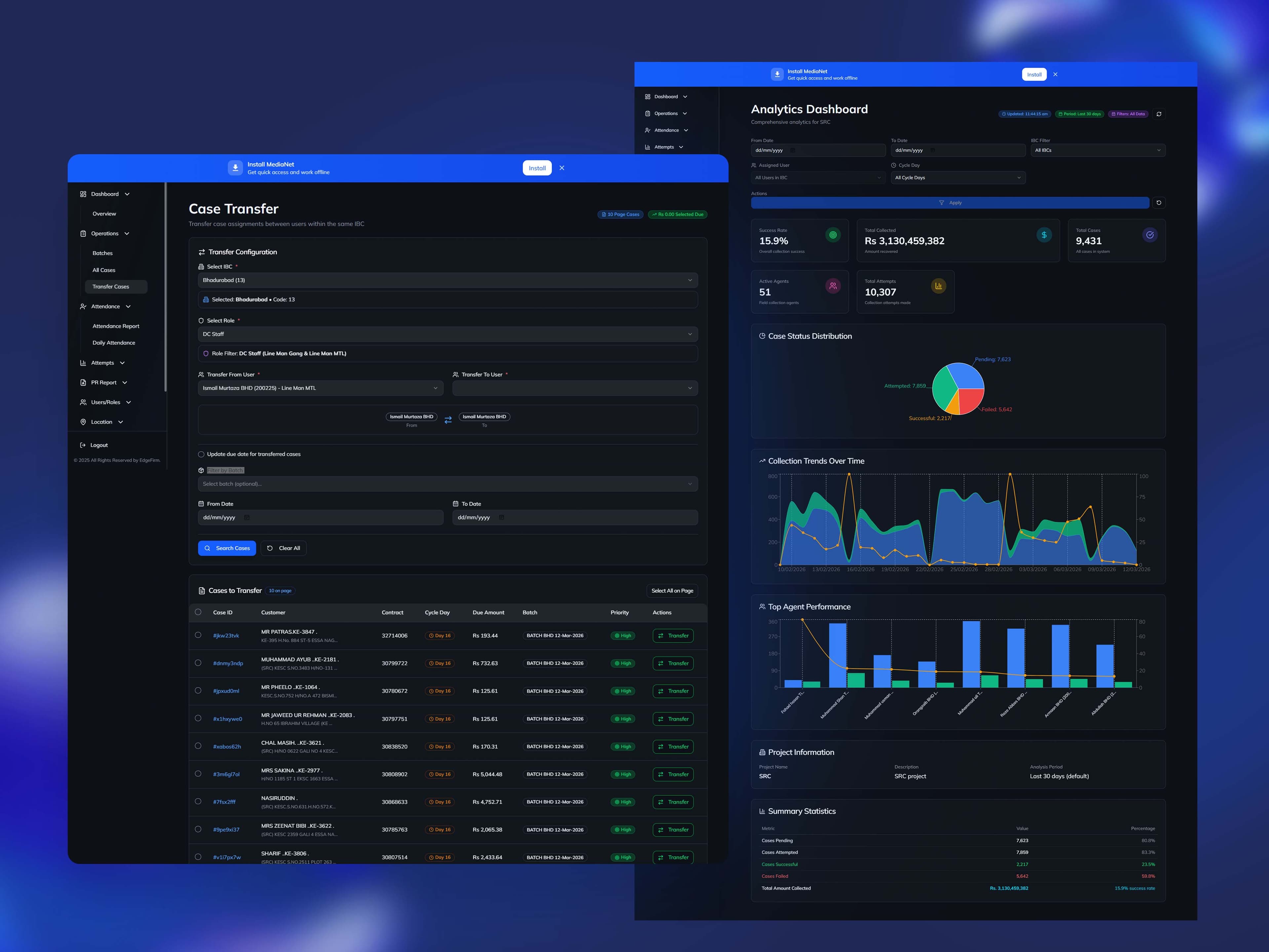The height and width of the screenshot is (952, 1269).
Task: Click refresh icon in Analytics Dashboard header
Action: point(1159,114)
